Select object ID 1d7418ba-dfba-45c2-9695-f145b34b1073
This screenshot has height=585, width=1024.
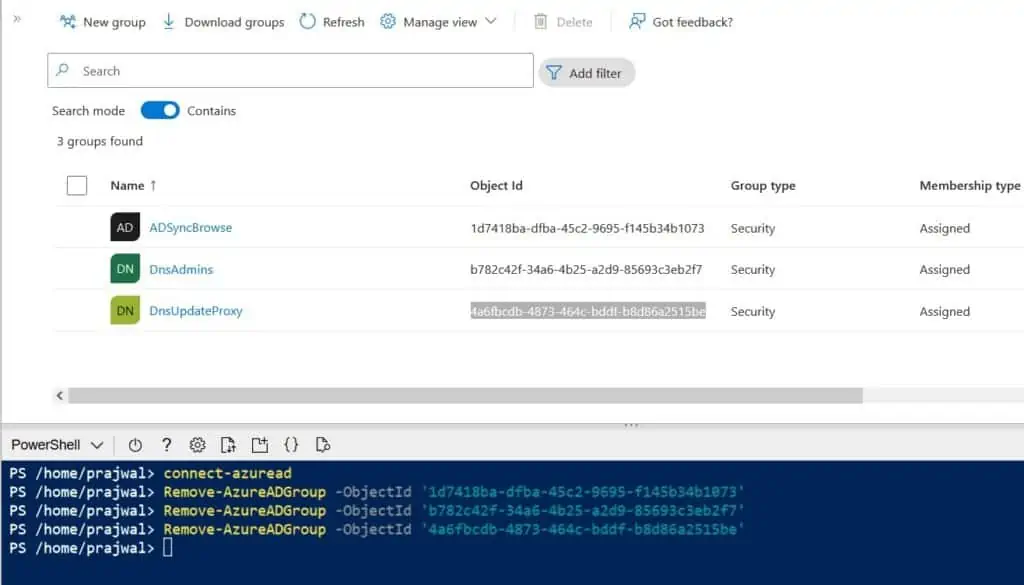tap(587, 228)
